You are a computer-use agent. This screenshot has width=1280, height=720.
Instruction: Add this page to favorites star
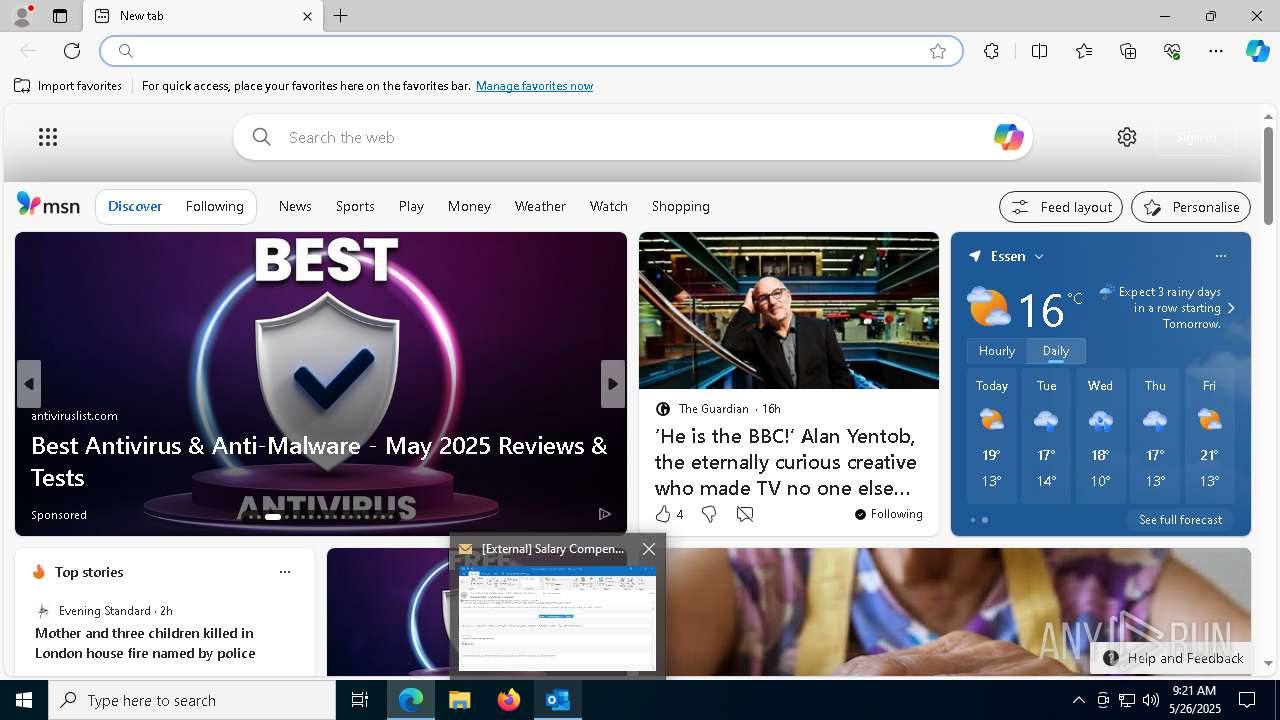938,51
